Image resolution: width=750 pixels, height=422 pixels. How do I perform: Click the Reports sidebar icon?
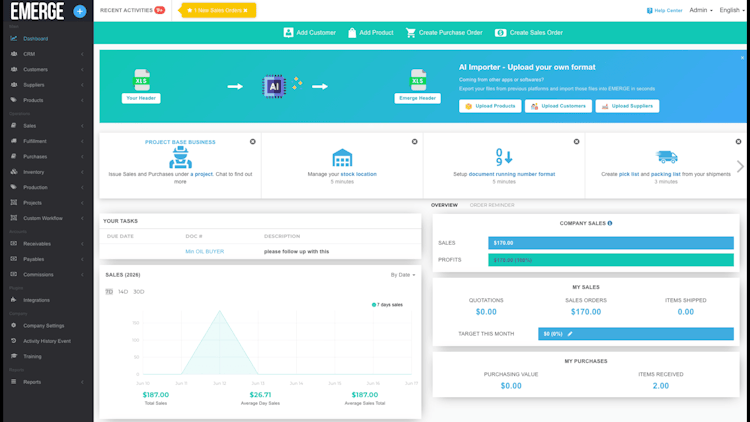(x=14, y=381)
